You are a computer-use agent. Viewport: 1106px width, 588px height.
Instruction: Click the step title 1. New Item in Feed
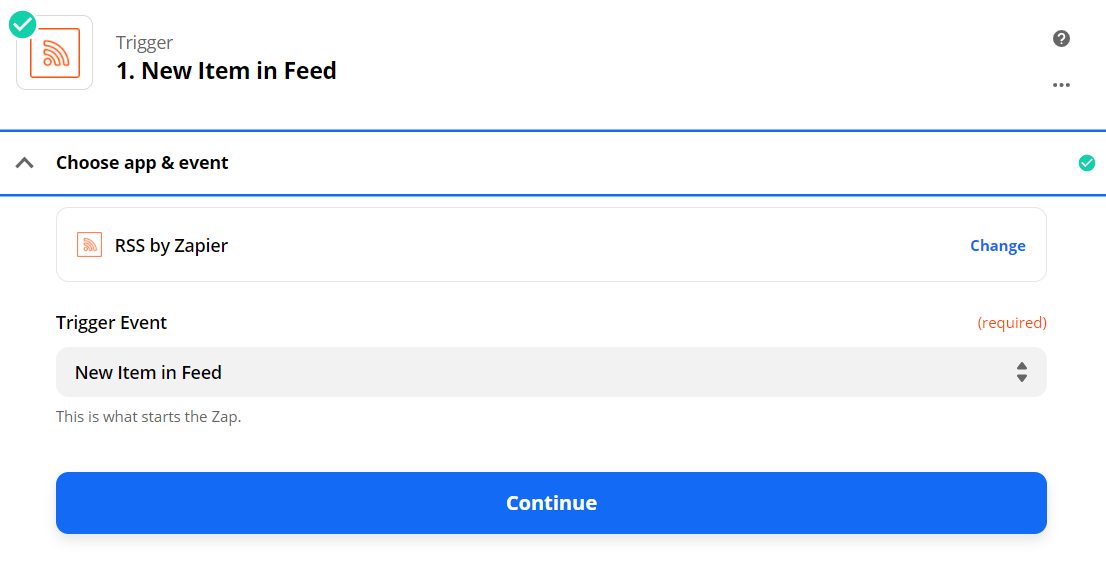point(226,71)
